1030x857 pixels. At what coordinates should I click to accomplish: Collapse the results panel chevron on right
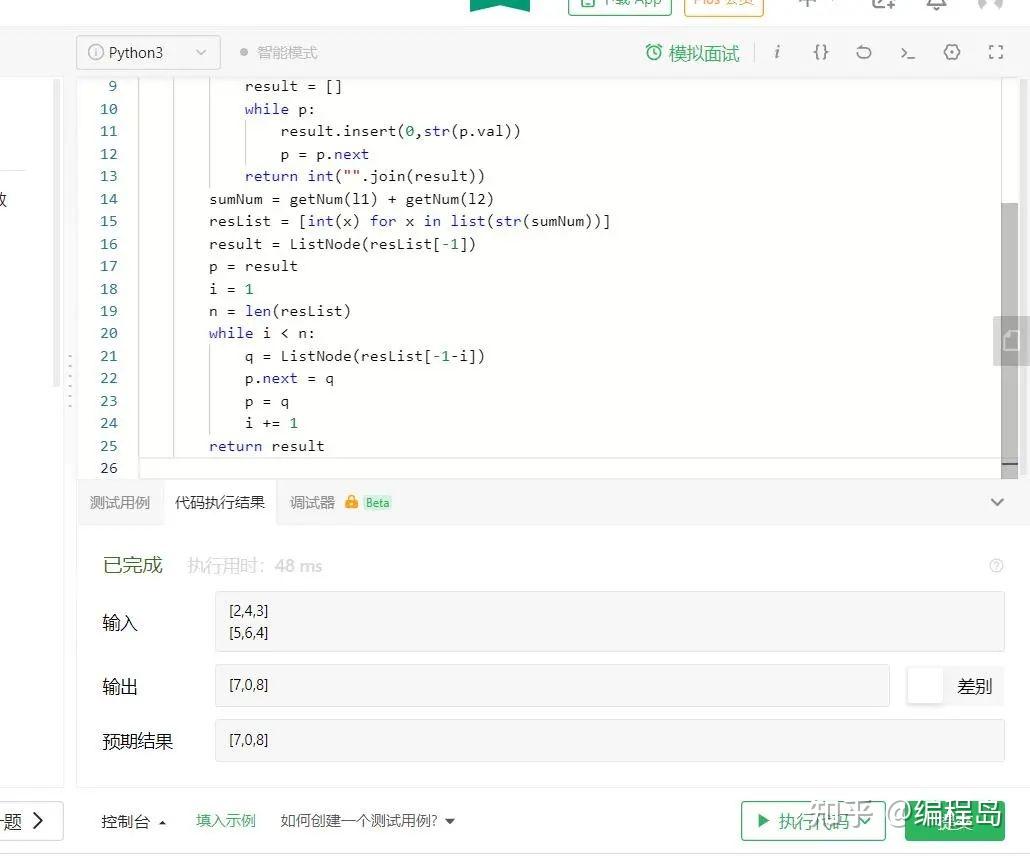996,503
